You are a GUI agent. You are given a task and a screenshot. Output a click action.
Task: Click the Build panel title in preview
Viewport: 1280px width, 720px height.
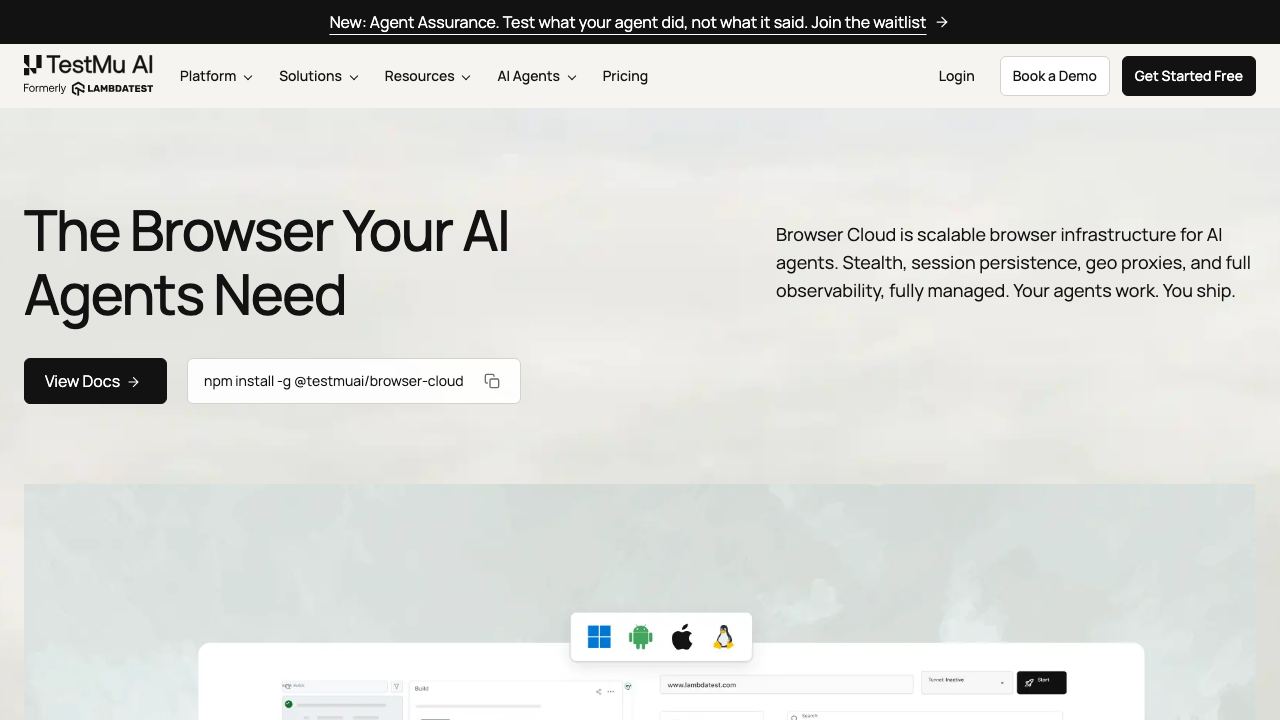click(x=422, y=689)
